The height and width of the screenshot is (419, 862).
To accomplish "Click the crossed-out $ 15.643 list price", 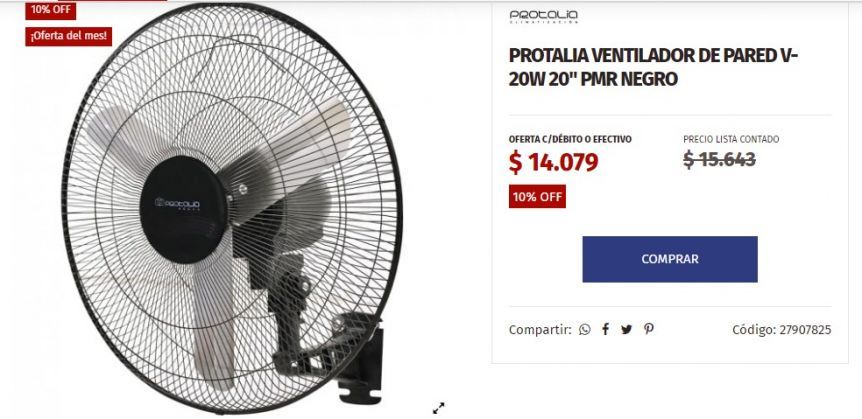I will point(719,159).
